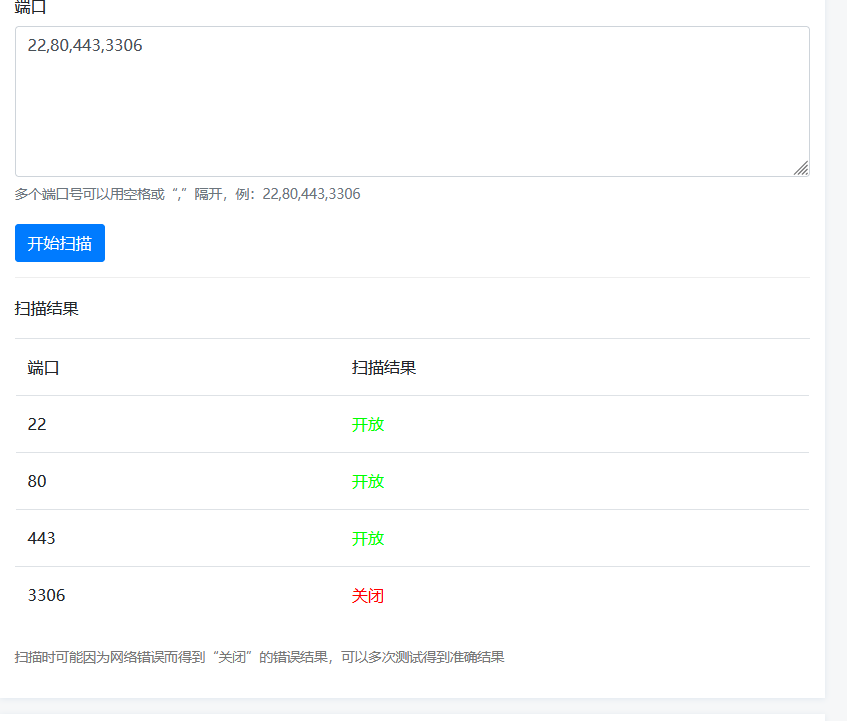Click 关闭 status for port 3306
The width and height of the screenshot is (847, 721).
(x=368, y=596)
